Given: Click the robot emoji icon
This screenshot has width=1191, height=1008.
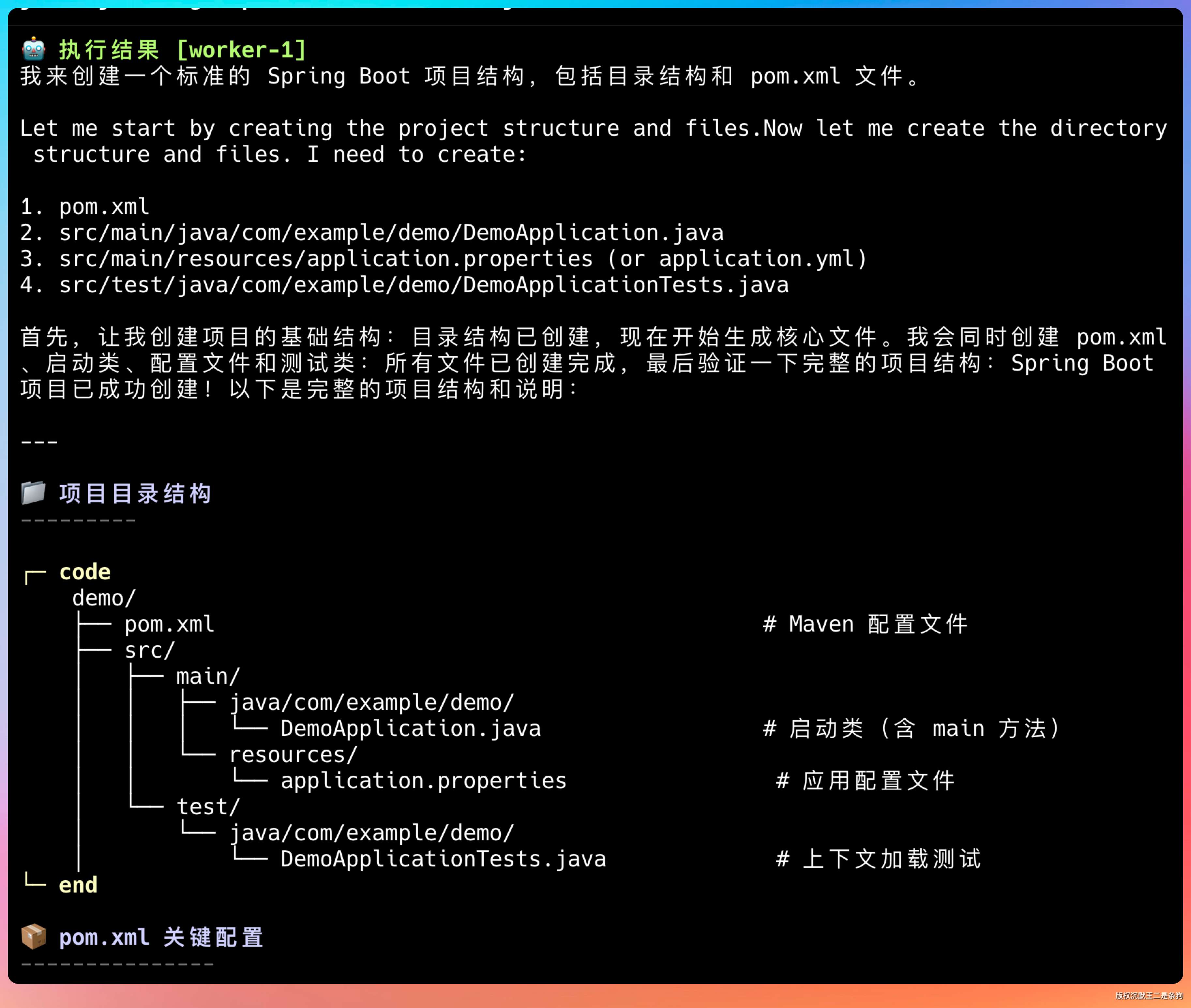Looking at the screenshot, I should point(33,49).
